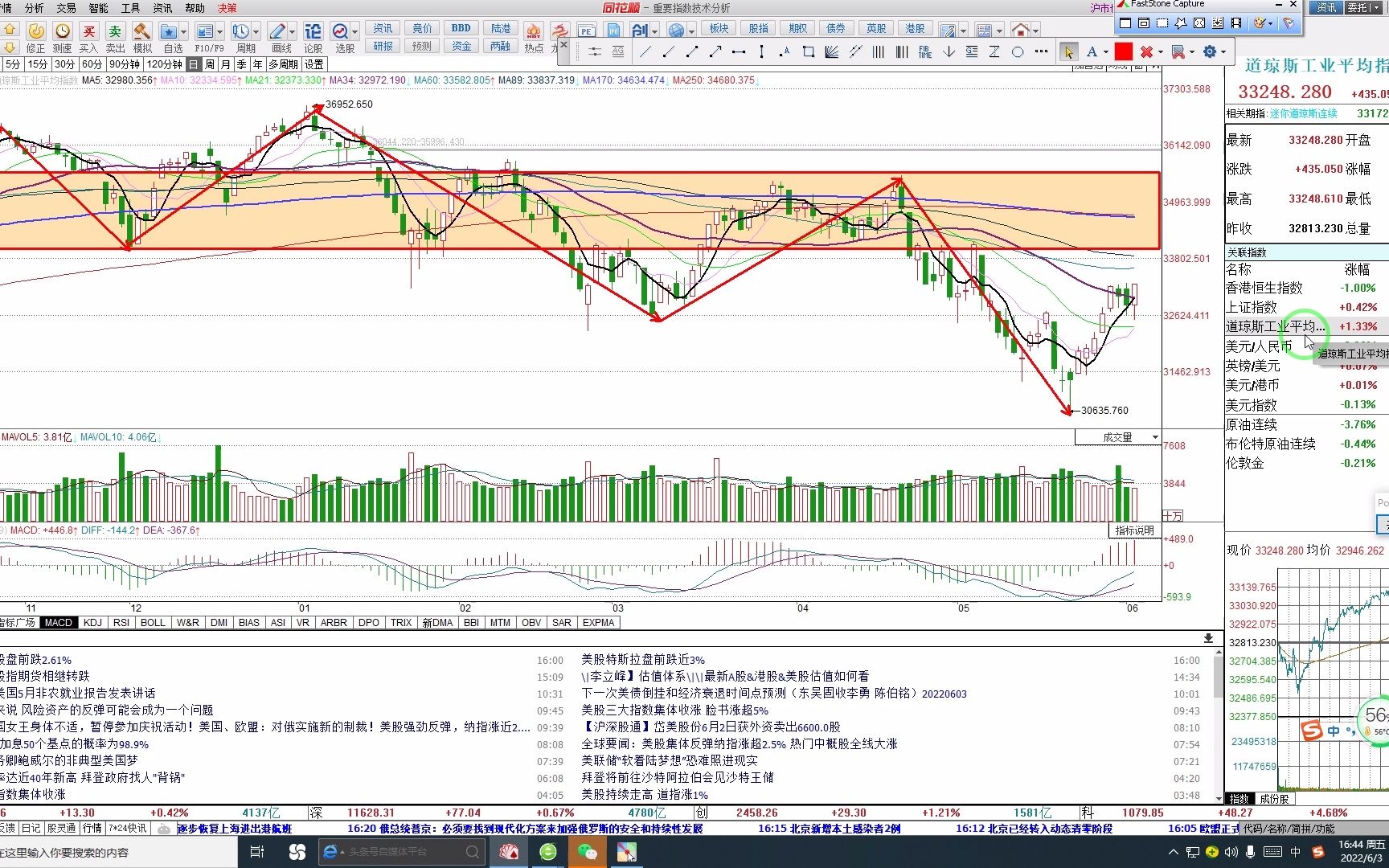Screen dimensions: 1389x868
Task: Switch chart to 60分 period
Action: (x=92, y=64)
